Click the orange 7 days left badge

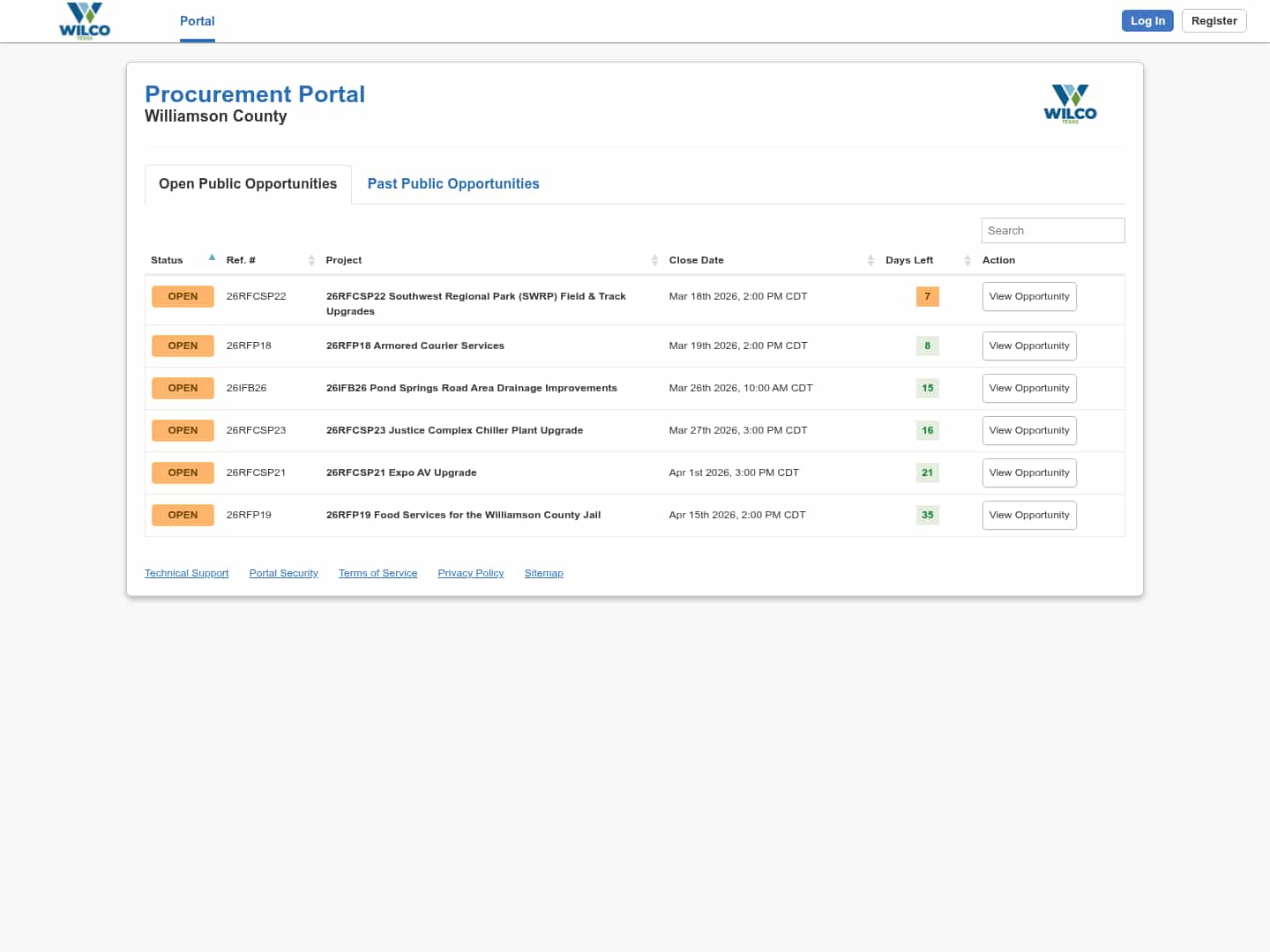(x=927, y=297)
